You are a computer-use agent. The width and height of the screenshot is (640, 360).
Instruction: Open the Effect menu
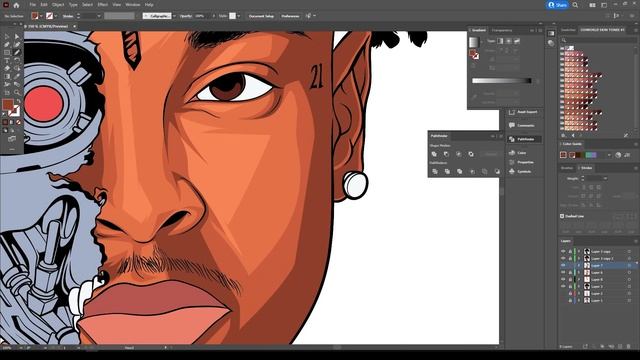pos(102,5)
